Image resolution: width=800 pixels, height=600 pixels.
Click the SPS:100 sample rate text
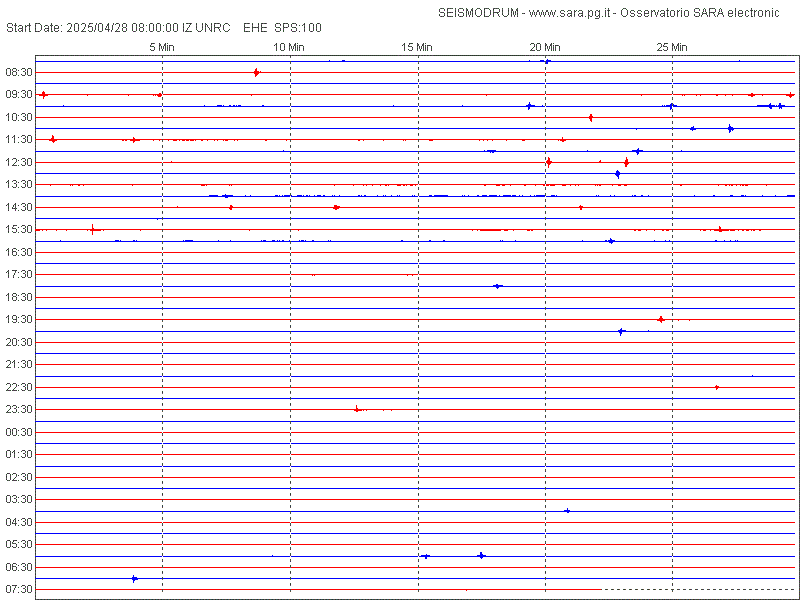tap(298, 28)
